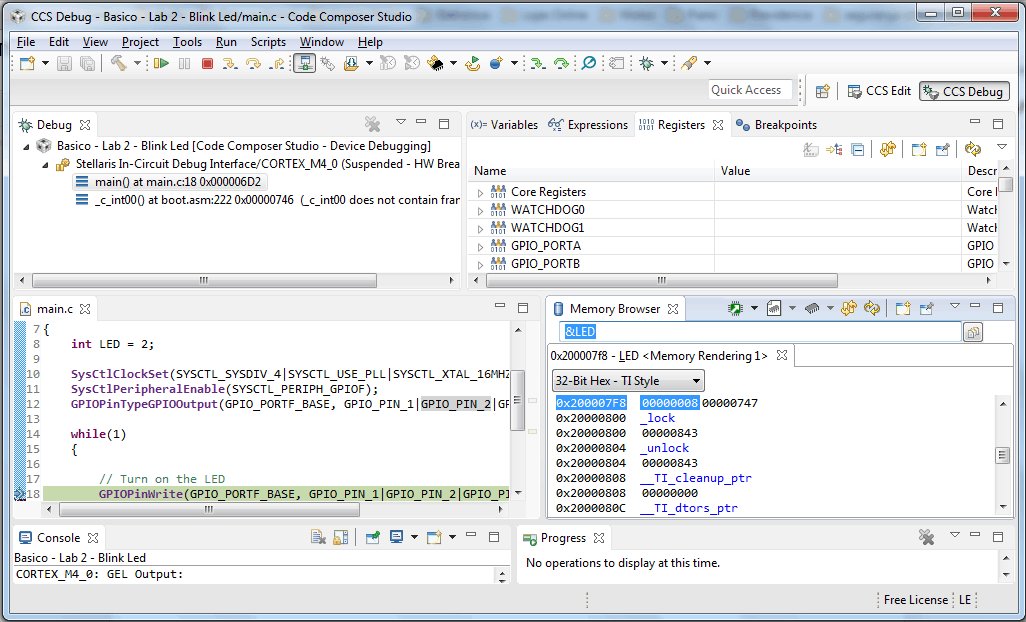Click the Skip All Breakpoints icon
The width and height of the screenshot is (1026, 622).
[589, 63]
